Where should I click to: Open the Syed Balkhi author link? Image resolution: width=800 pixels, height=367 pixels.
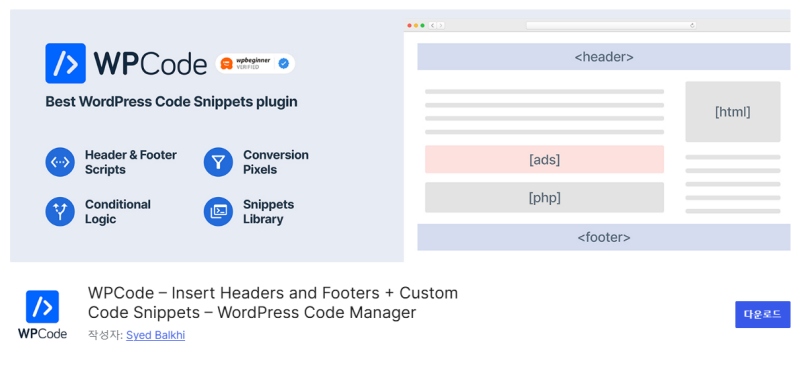point(156,335)
